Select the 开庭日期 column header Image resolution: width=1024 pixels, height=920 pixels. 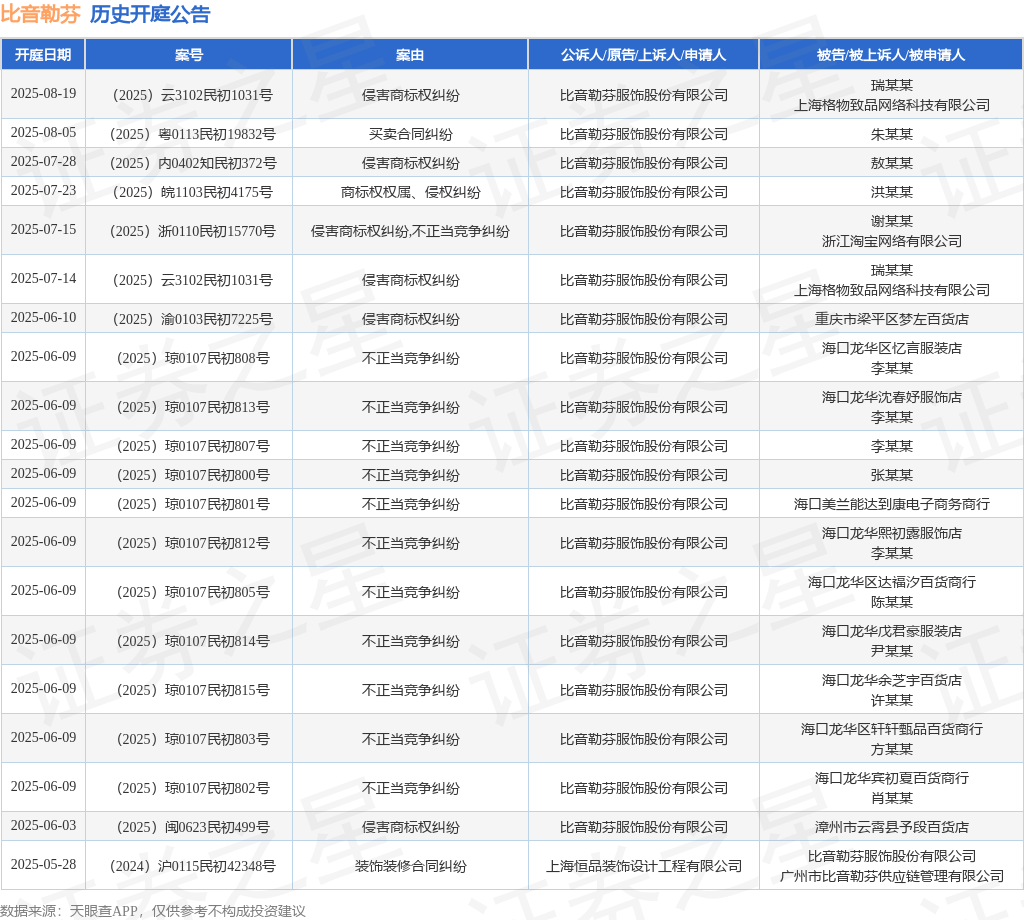coord(43,55)
